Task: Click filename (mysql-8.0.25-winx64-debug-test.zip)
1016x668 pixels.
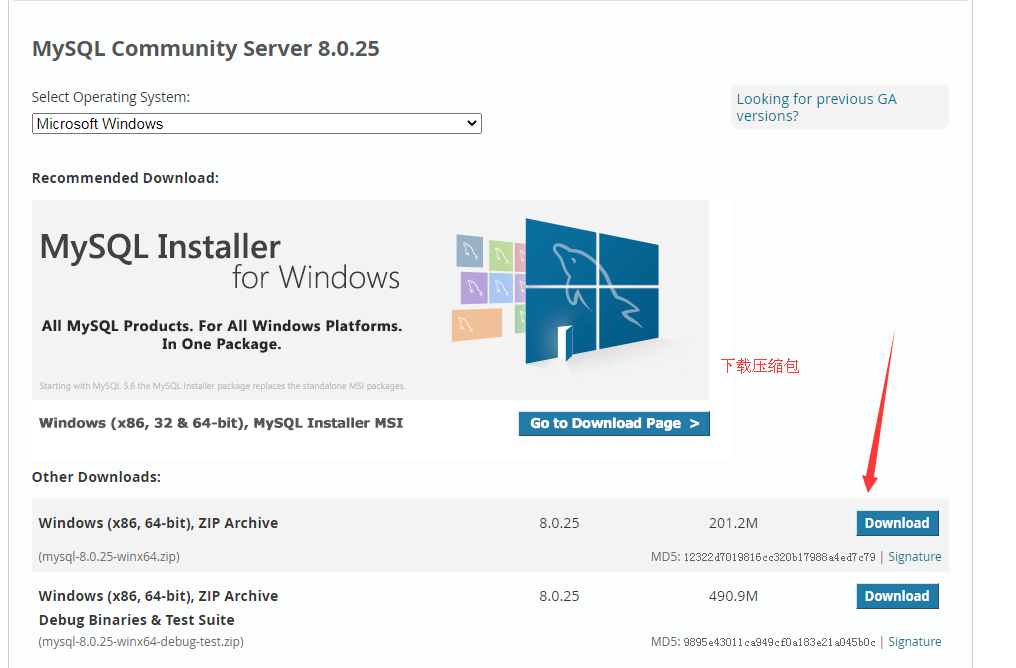Action: point(141,641)
